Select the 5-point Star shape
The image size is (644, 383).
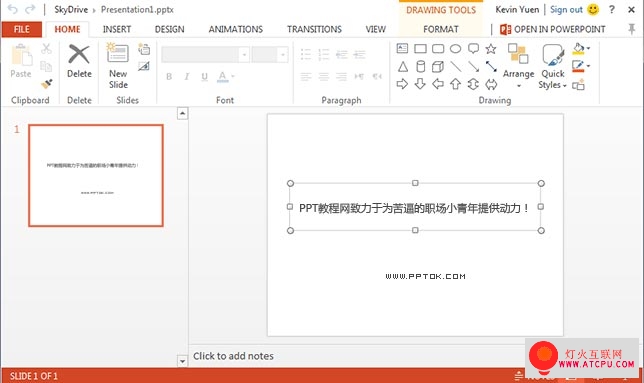491,49
